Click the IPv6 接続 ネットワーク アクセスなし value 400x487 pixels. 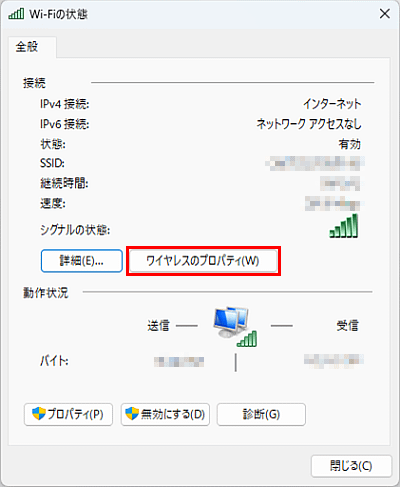pos(309,124)
